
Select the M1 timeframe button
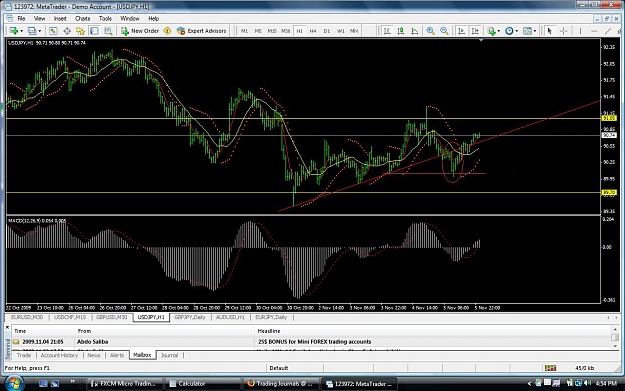pyautogui.click(x=244, y=31)
